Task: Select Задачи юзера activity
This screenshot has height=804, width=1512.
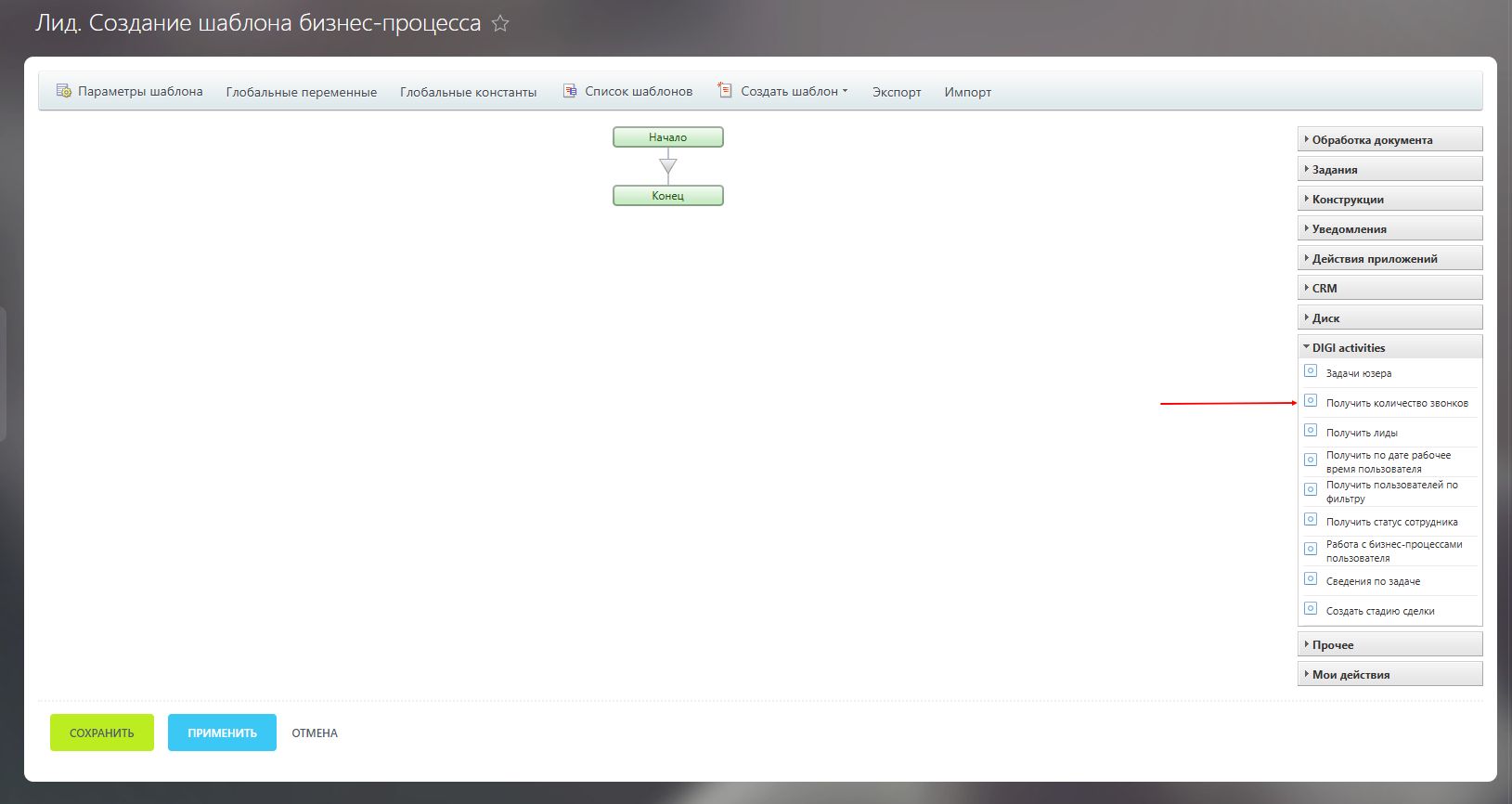Action: (x=1359, y=373)
